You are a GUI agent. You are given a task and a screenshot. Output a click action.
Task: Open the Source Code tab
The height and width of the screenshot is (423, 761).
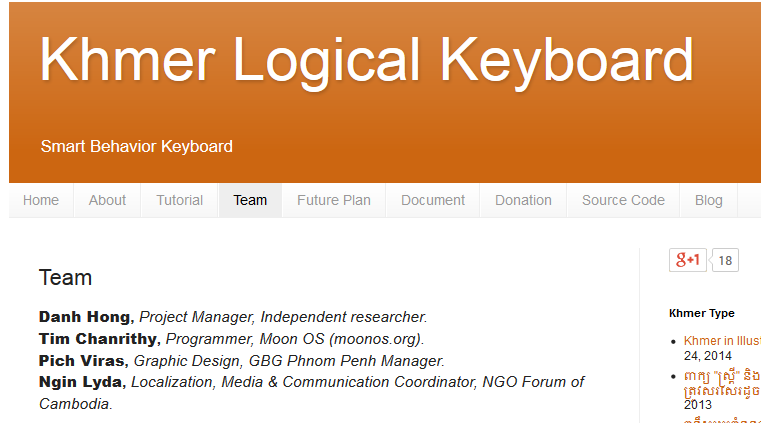click(x=623, y=200)
